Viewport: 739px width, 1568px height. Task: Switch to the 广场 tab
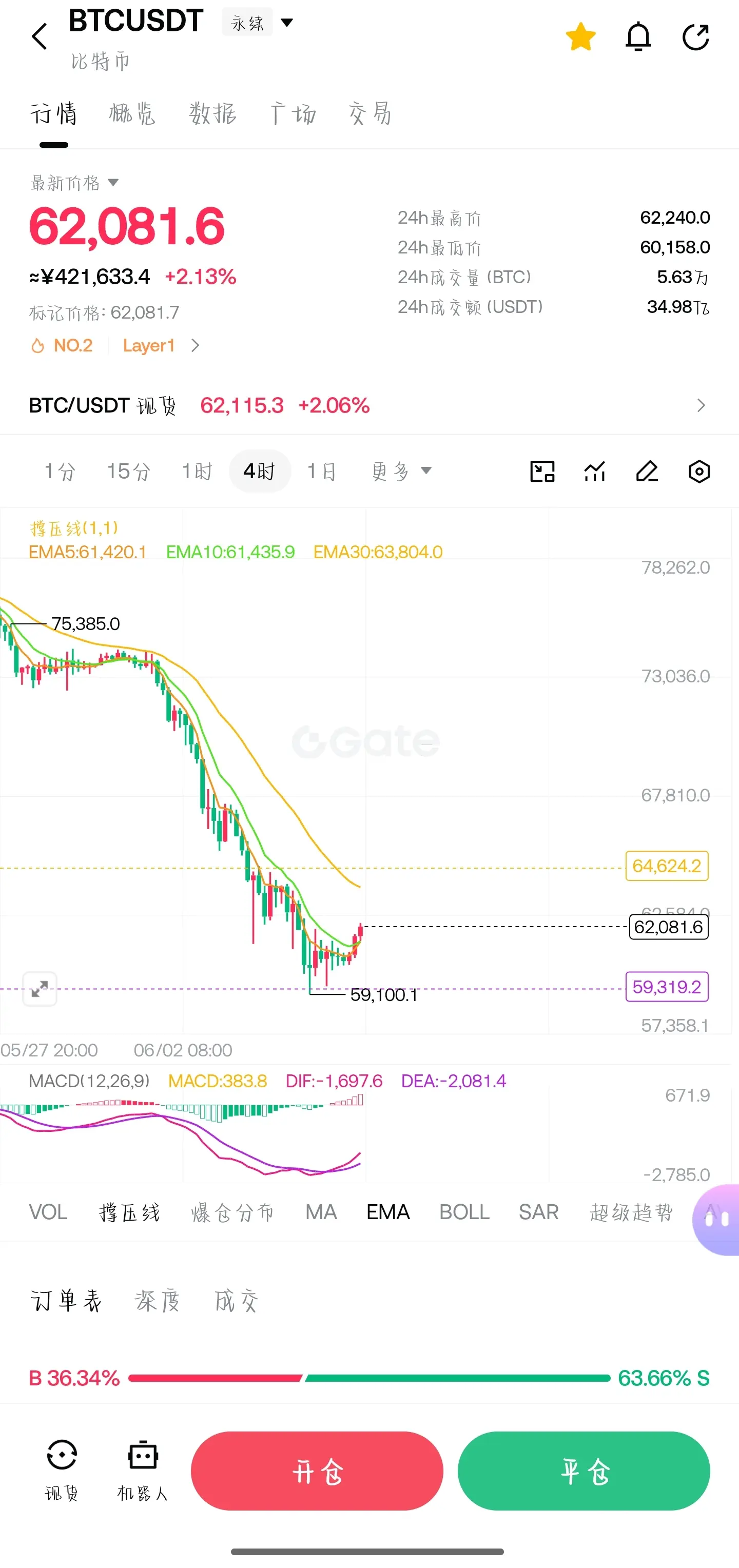tap(293, 114)
